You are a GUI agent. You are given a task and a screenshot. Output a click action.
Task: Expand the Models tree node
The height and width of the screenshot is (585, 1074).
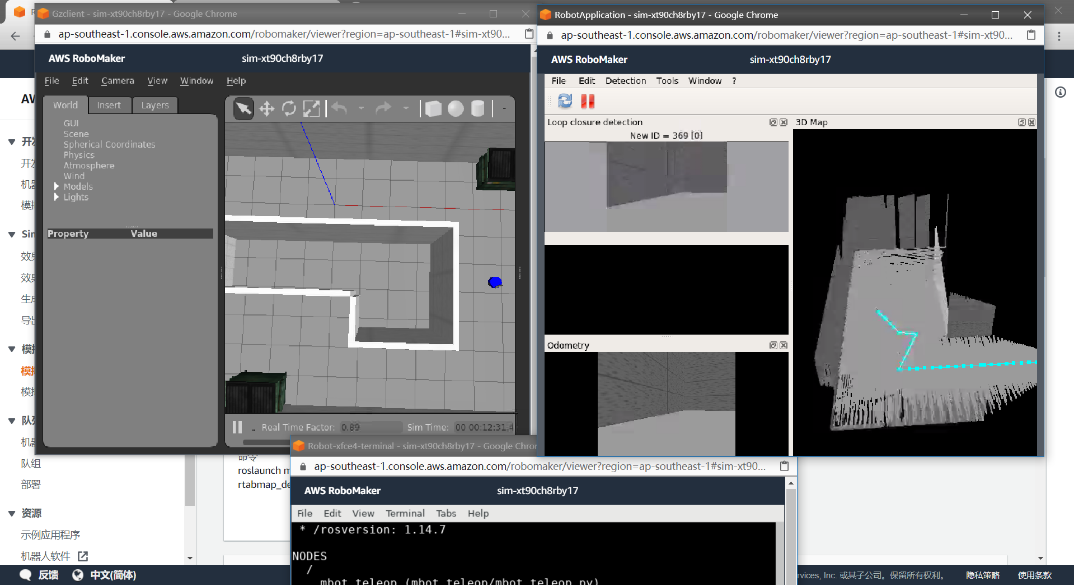[57, 187]
